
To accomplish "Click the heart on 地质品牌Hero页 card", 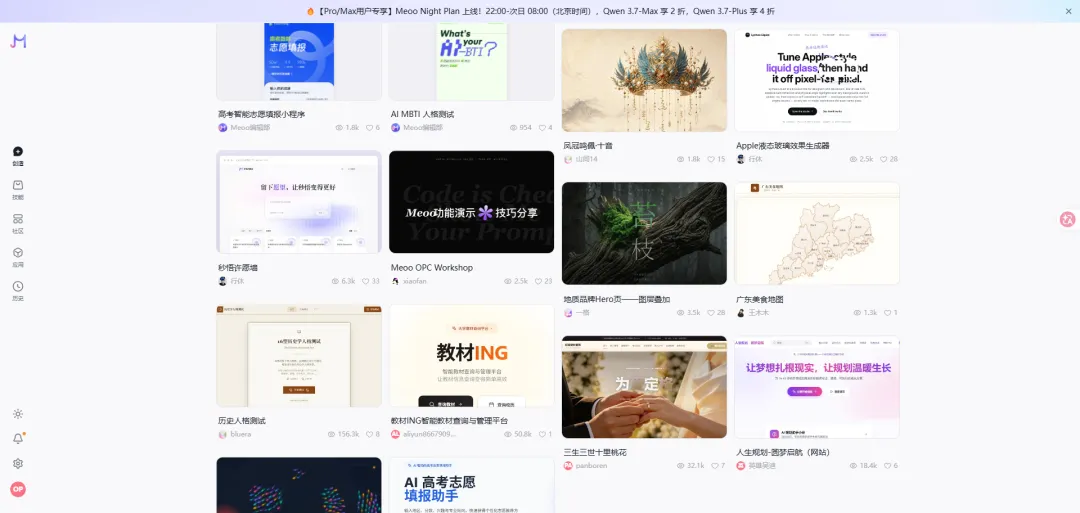I will [x=712, y=313].
